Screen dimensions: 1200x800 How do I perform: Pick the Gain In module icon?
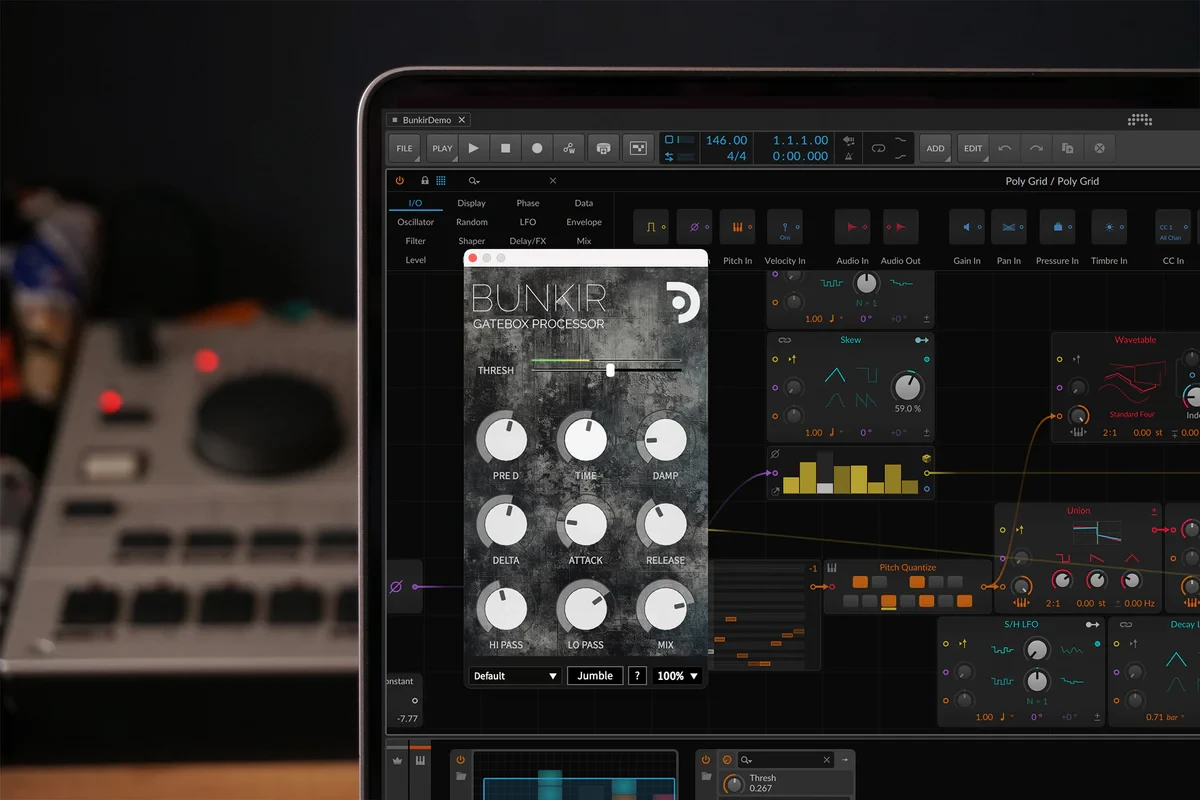pos(967,227)
